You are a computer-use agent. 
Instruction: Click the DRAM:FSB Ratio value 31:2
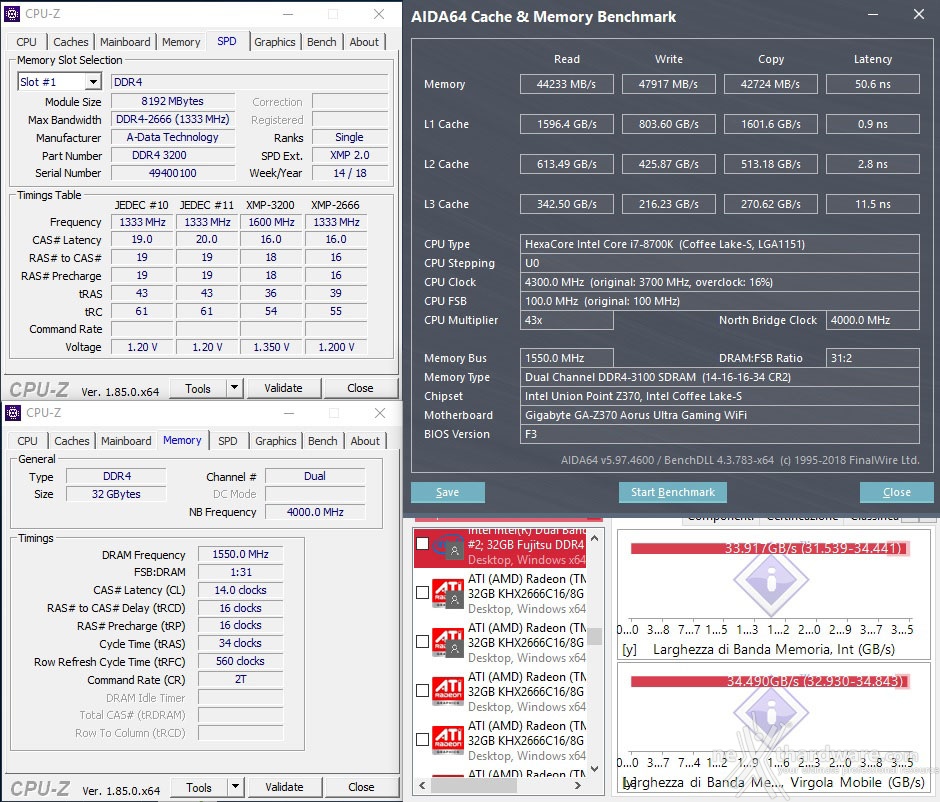click(872, 358)
